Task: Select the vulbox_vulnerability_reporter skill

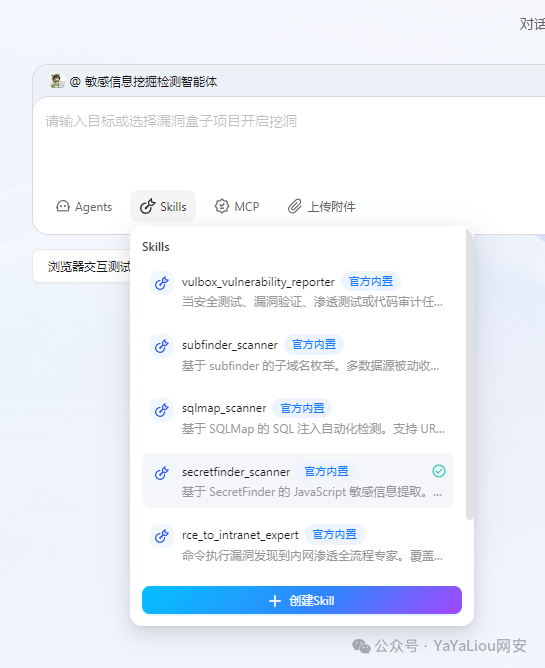Action: [298, 291]
